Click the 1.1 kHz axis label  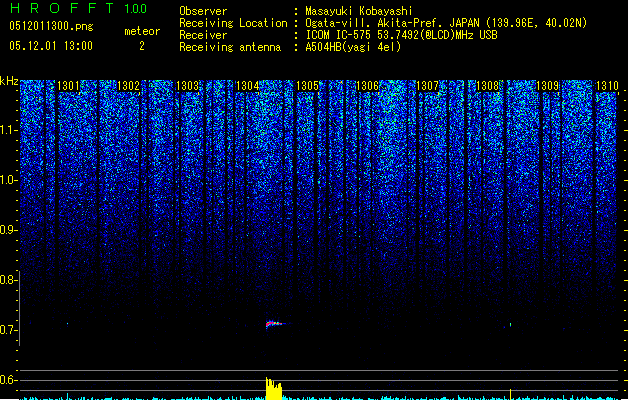coord(8,130)
